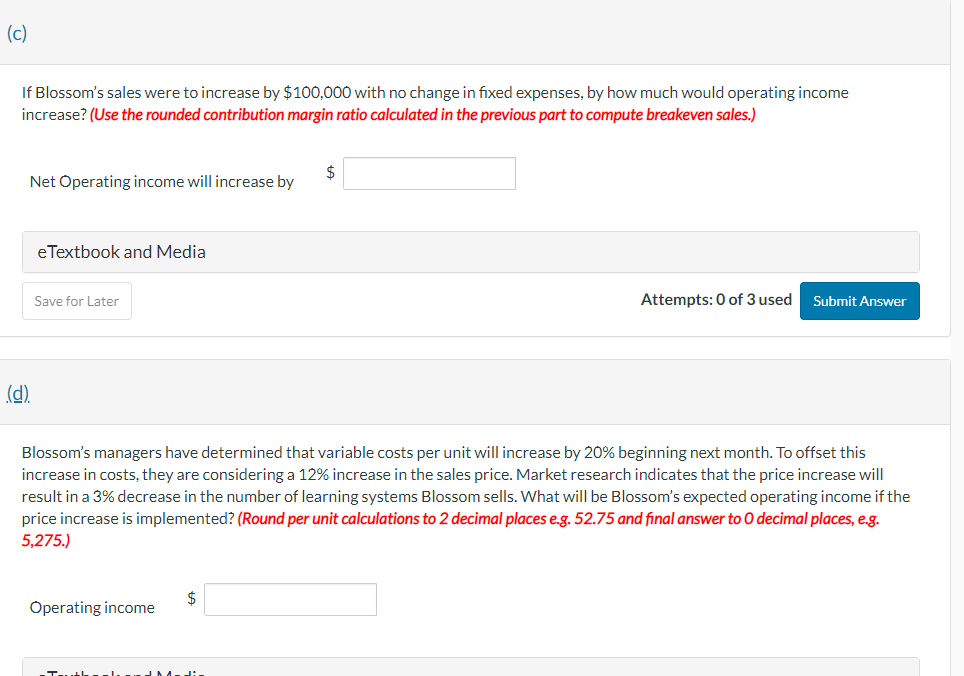This screenshot has height=676, width=964.
Task: Open the (d) section link
Action: [x=17, y=394]
